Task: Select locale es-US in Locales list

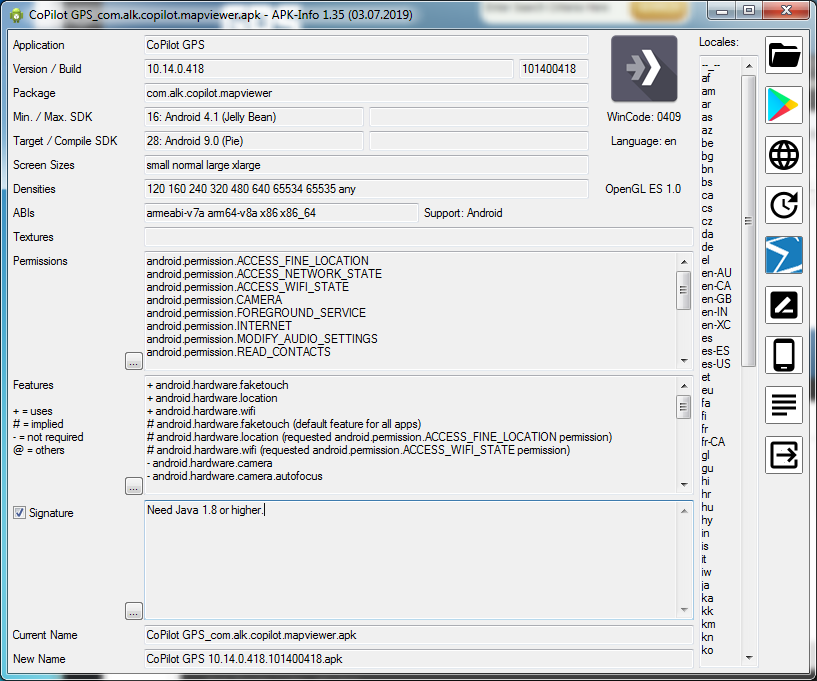Action: [715, 364]
